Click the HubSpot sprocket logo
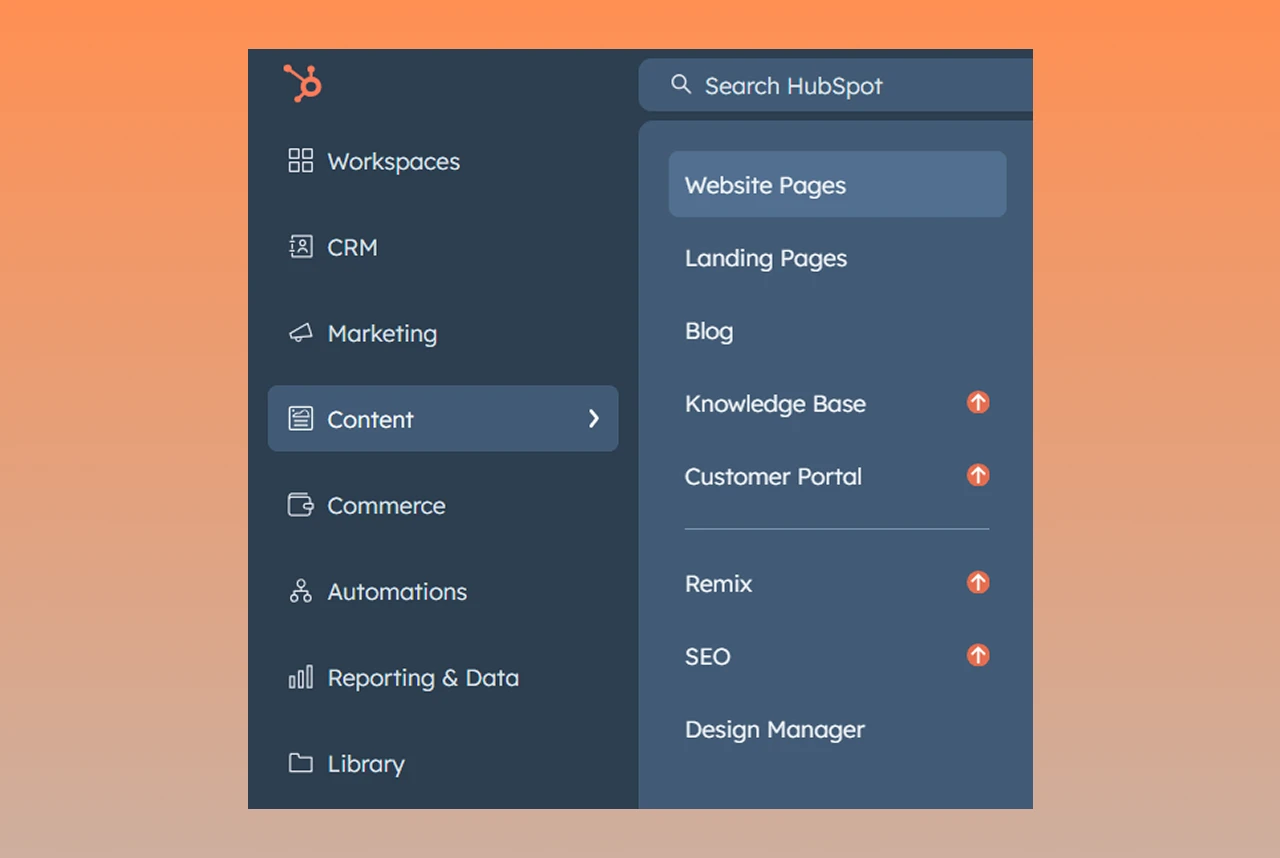The height and width of the screenshot is (858, 1280). pyautogui.click(x=302, y=82)
